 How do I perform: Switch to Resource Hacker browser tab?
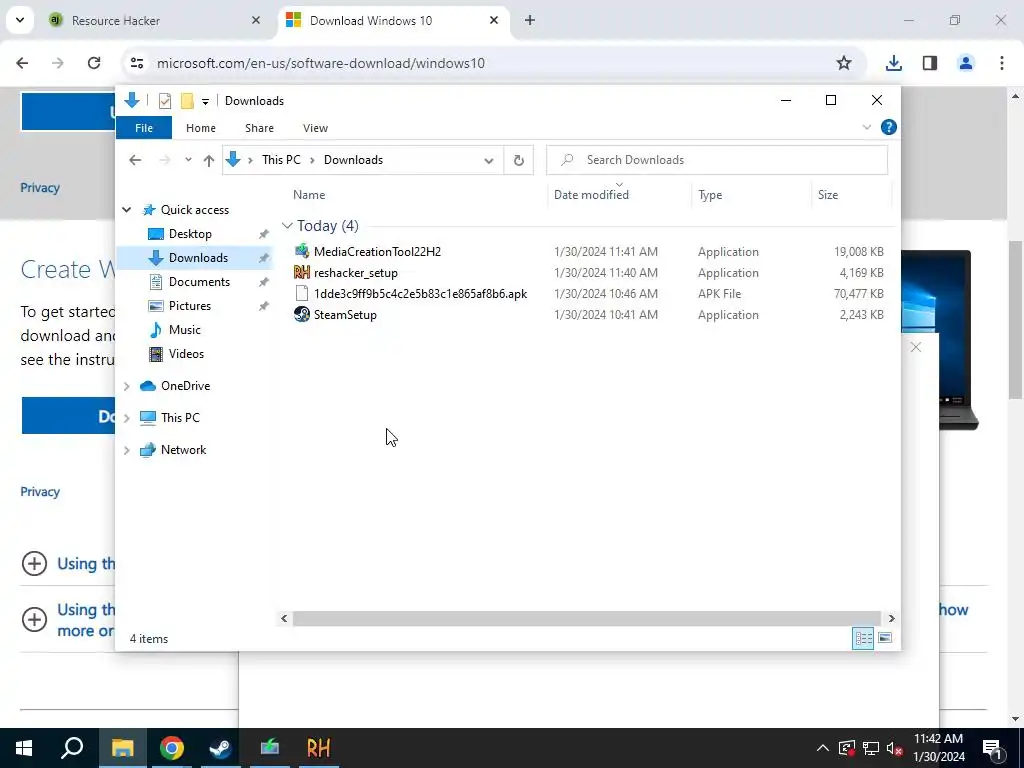click(x=155, y=20)
